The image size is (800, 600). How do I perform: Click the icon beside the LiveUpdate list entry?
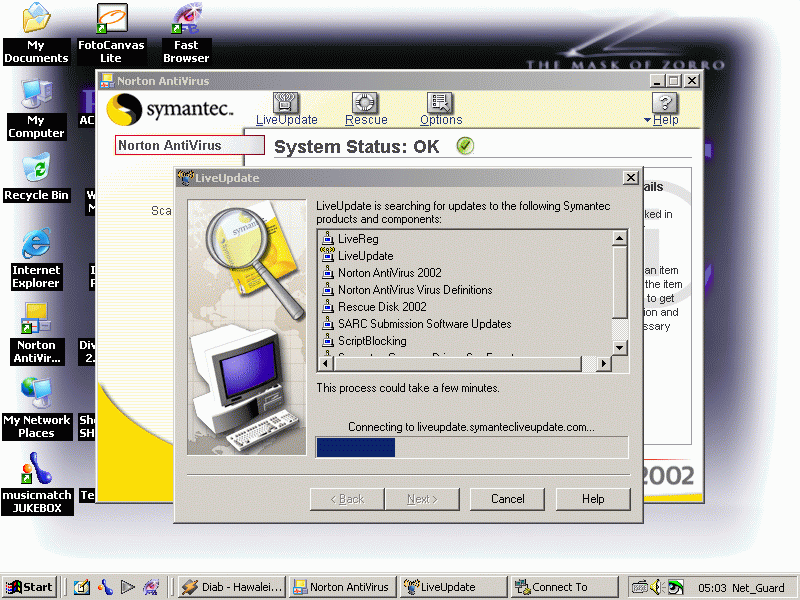[x=328, y=255]
